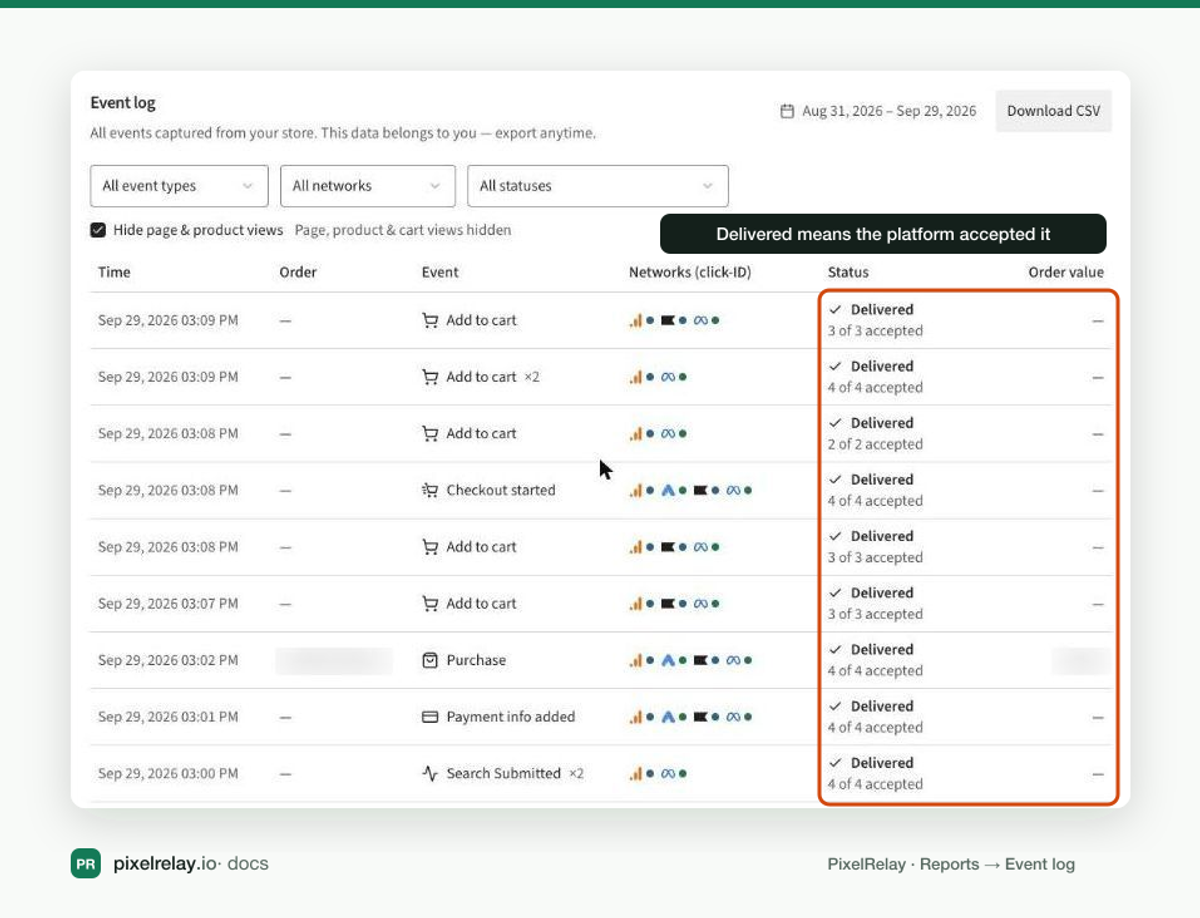Open the All networks dropdown

point(368,186)
